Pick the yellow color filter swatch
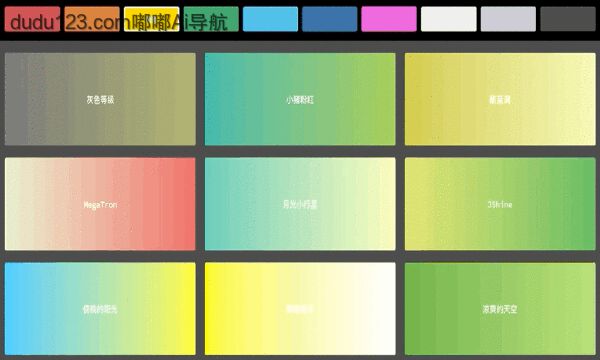 pyautogui.click(x=152, y=19)
